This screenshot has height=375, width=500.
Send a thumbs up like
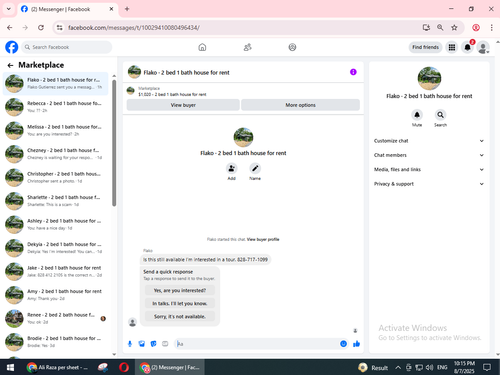click(x=356, y=344)
